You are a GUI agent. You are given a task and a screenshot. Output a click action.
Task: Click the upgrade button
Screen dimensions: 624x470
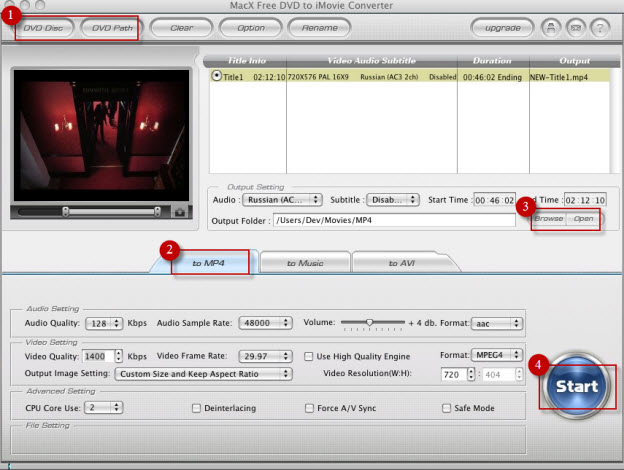tap(503, 28)
